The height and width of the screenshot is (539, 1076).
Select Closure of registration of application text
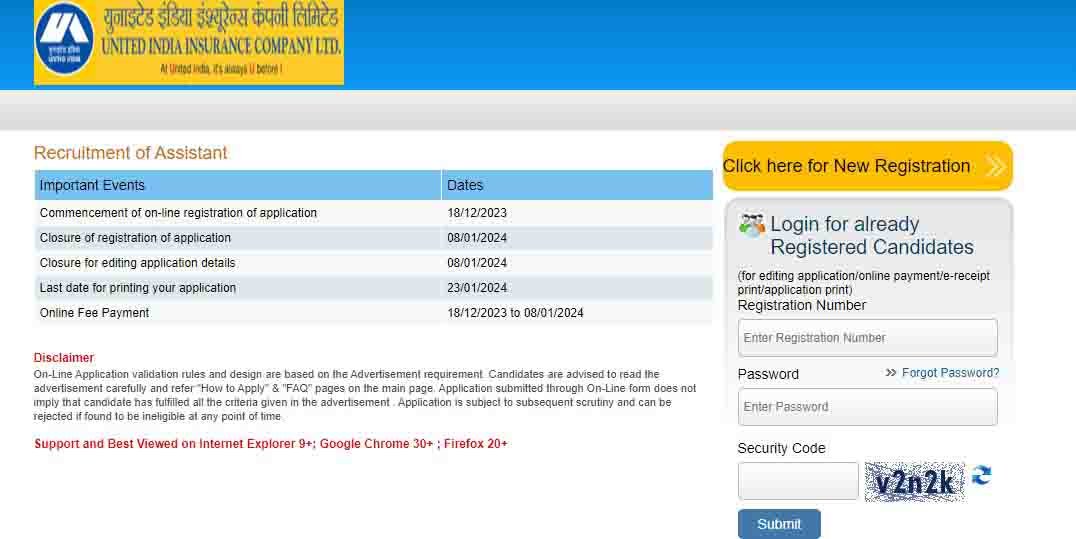click(x=135, y=238)
